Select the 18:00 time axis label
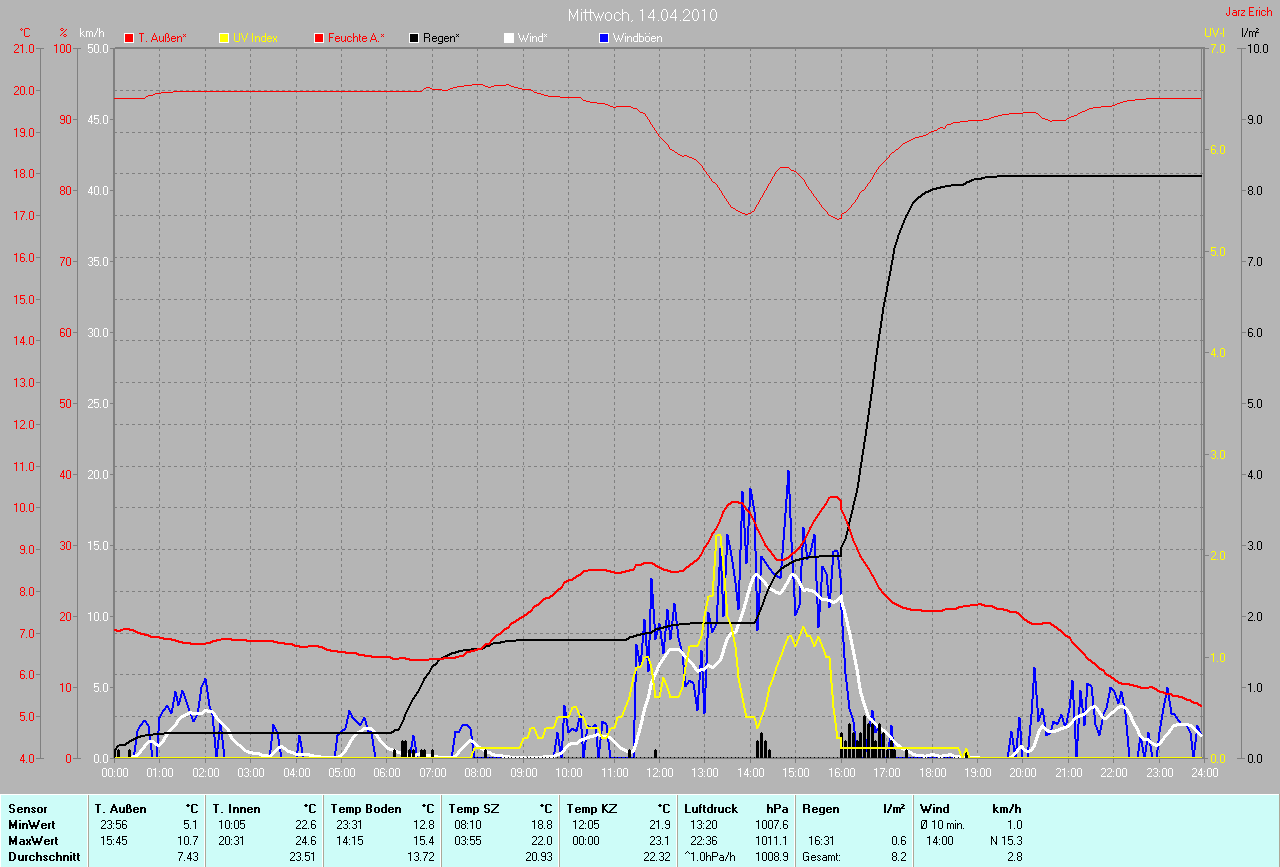This screenshot has height=867, width=1280. [x=932, y=773]
